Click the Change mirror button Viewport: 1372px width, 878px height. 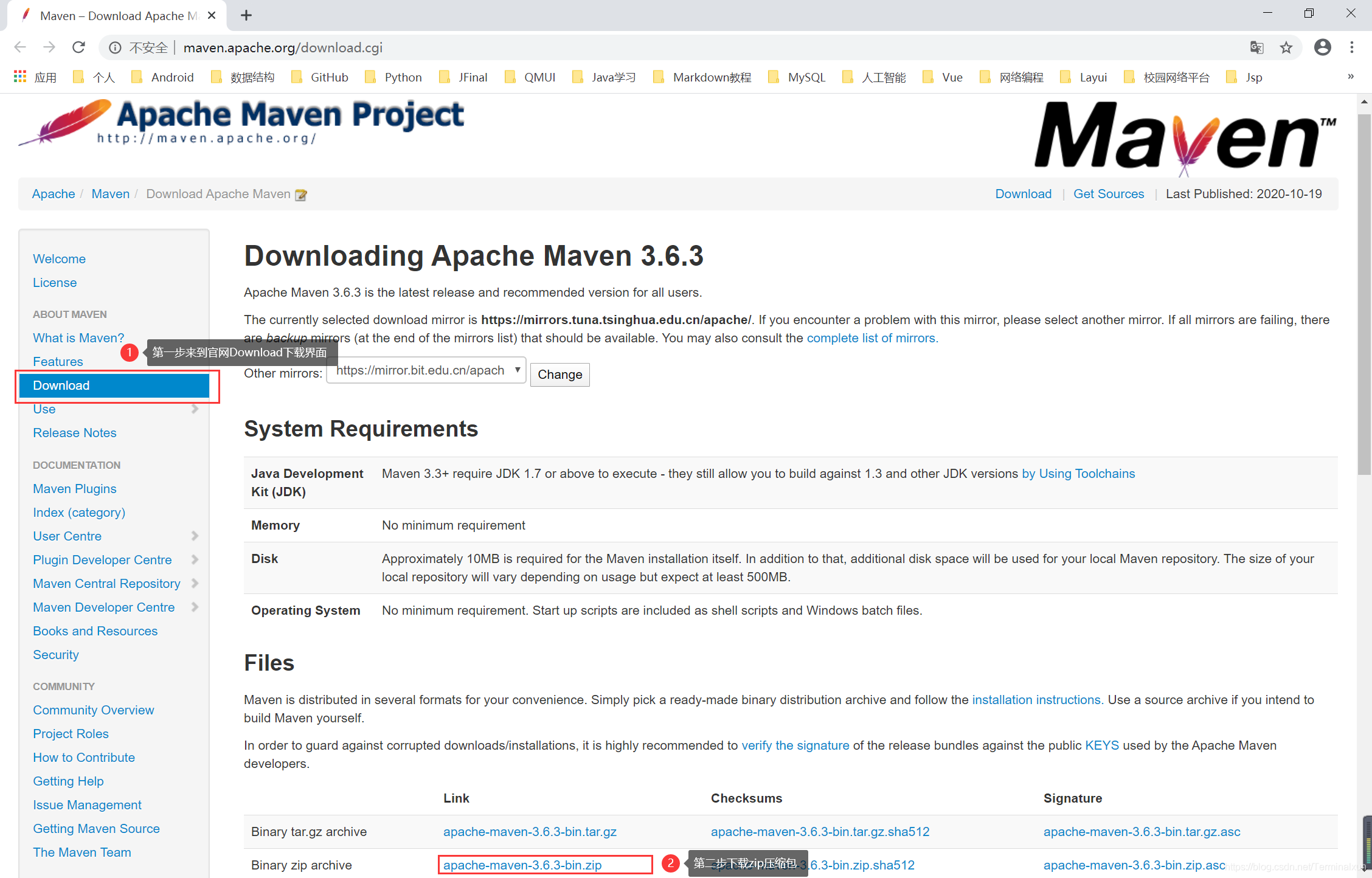coord(560,375)
